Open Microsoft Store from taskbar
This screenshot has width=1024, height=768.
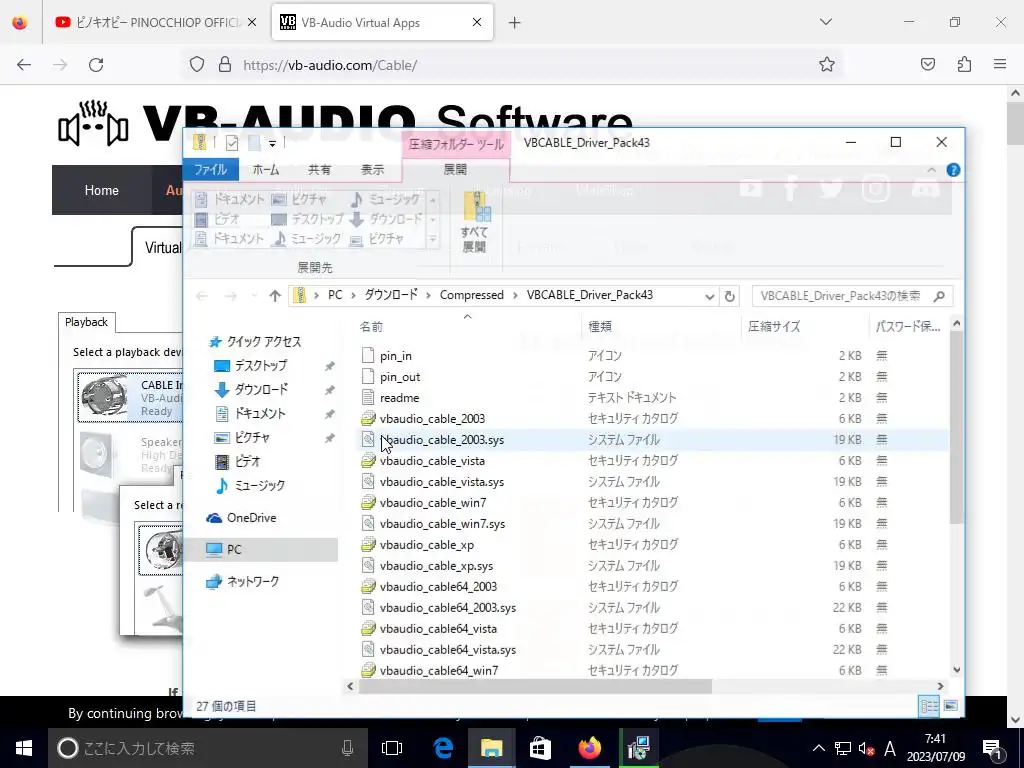(x=540, y=748)
